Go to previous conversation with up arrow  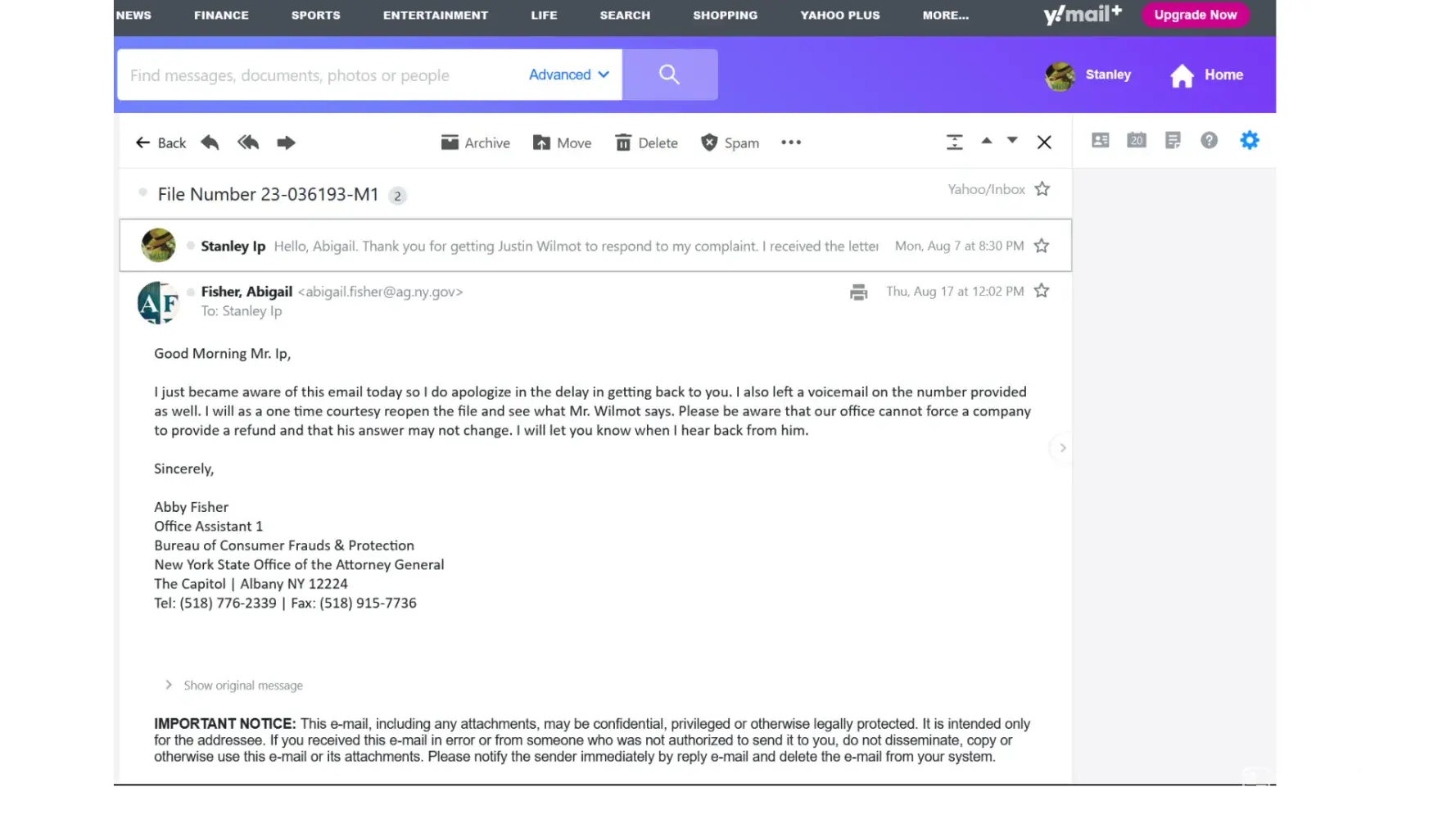[987, 141]
